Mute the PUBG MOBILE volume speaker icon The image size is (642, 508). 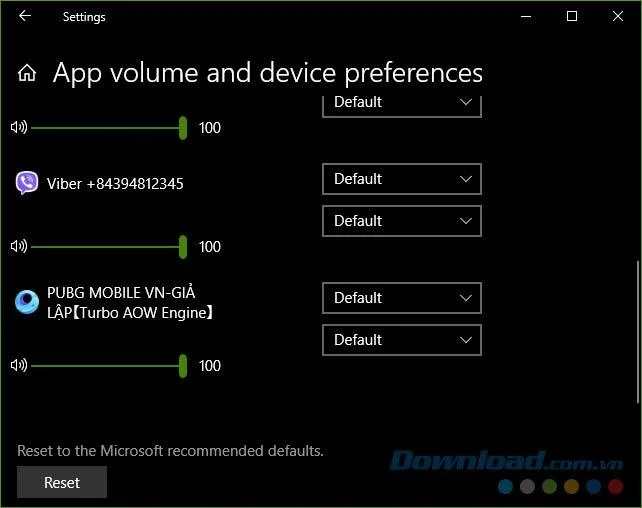click(x=19, y=365)
